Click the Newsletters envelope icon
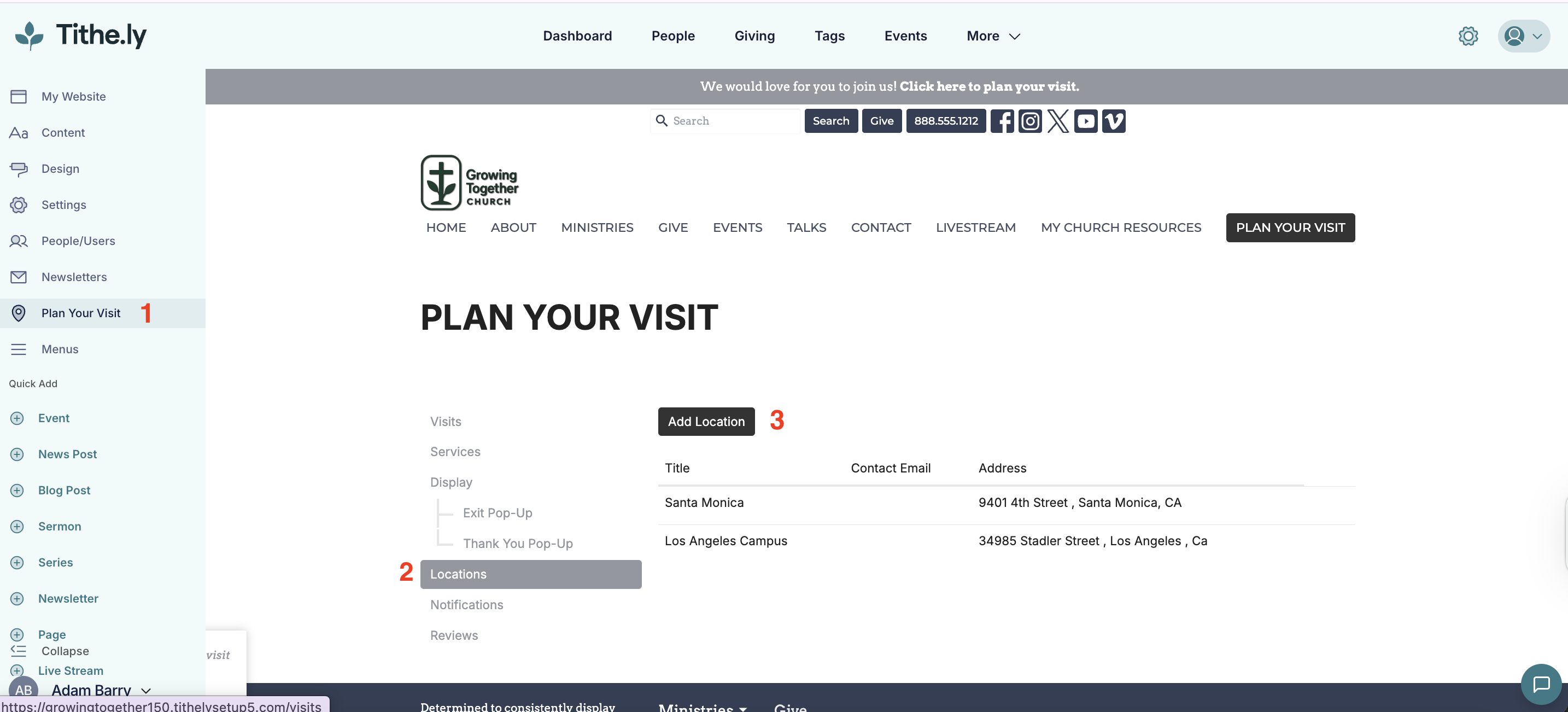 (x=19, y=277)
